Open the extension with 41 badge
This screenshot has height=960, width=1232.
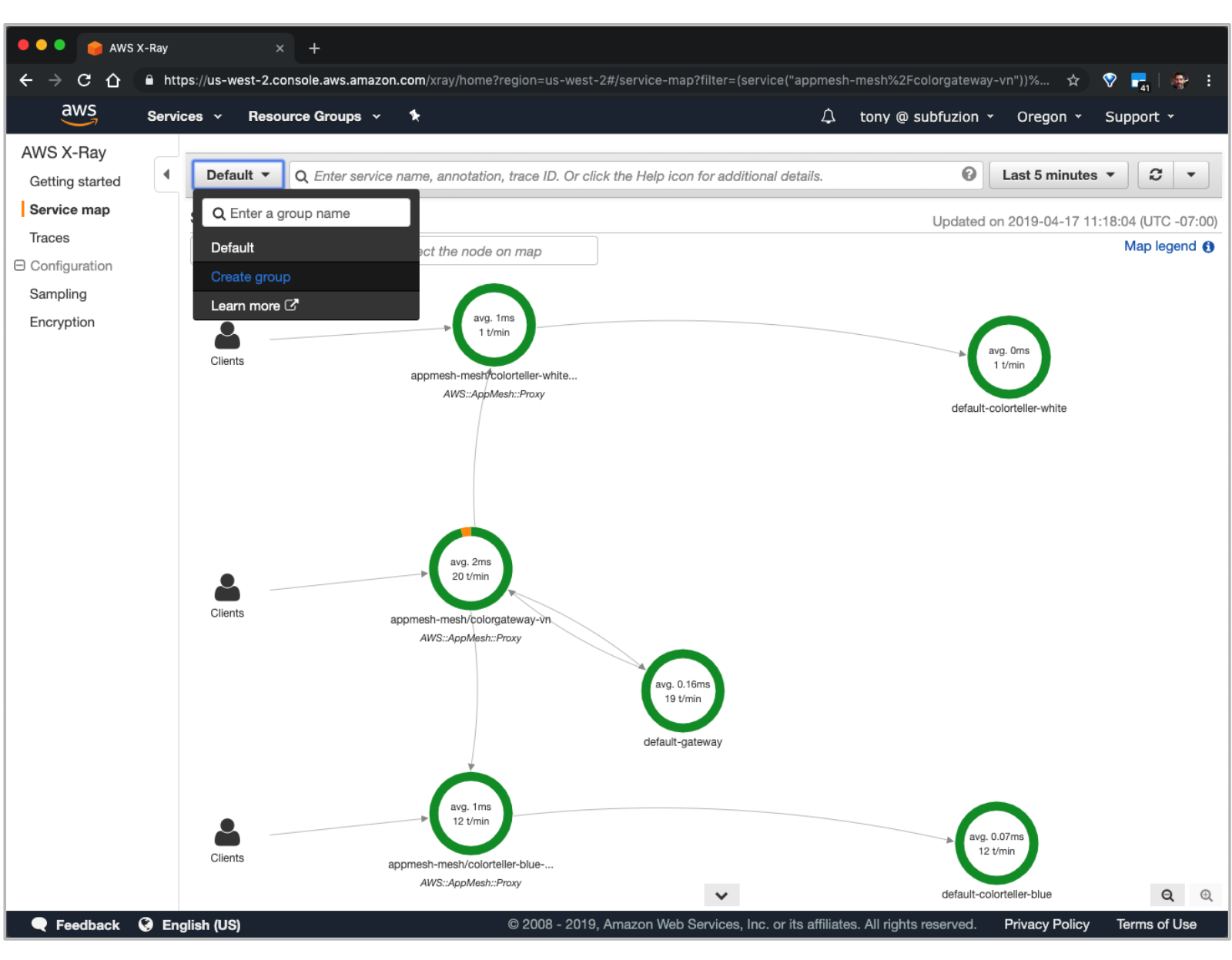pyautogui.click(x=1140, y=81)
